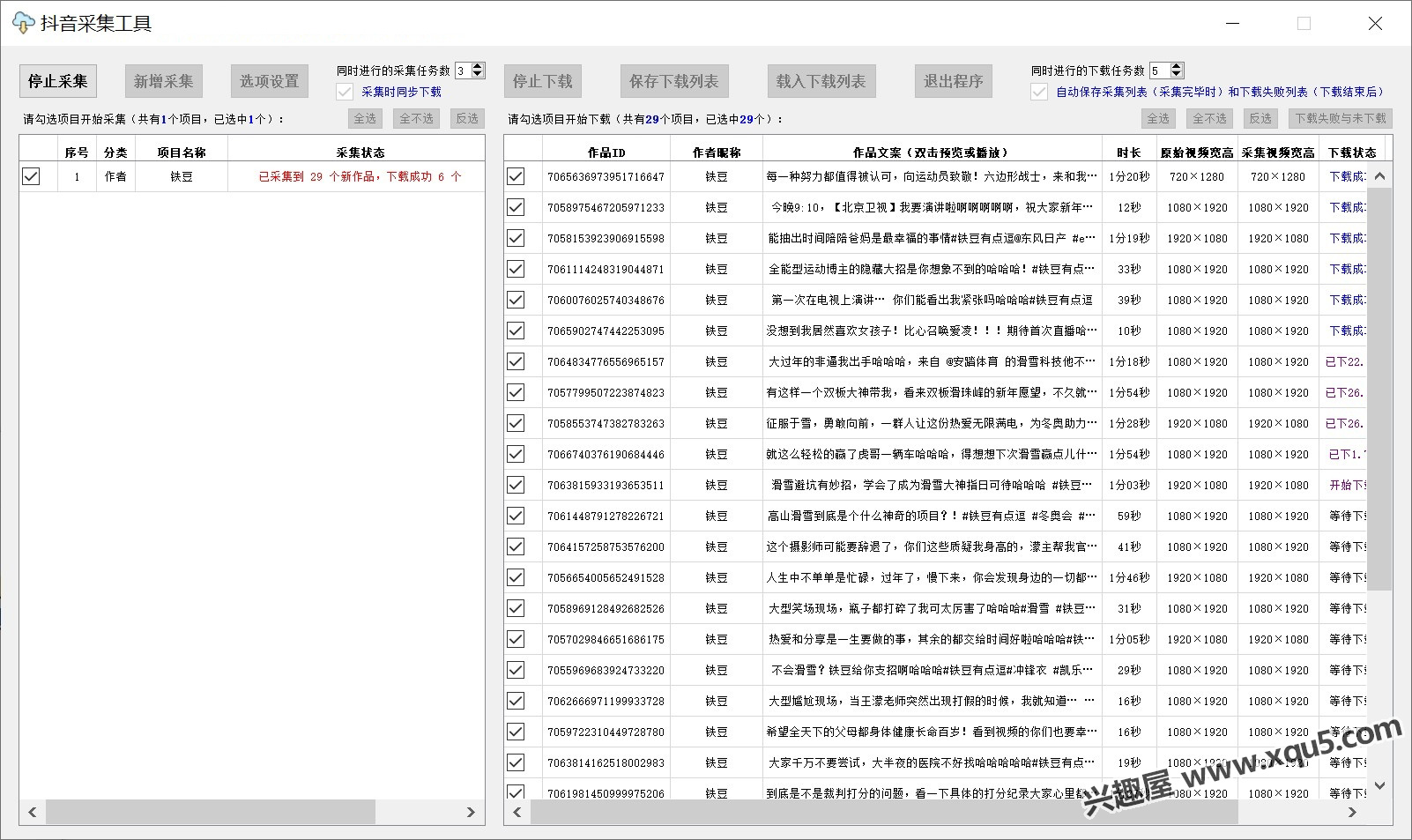Select work ID 7064157258753576200

(606, 546)
